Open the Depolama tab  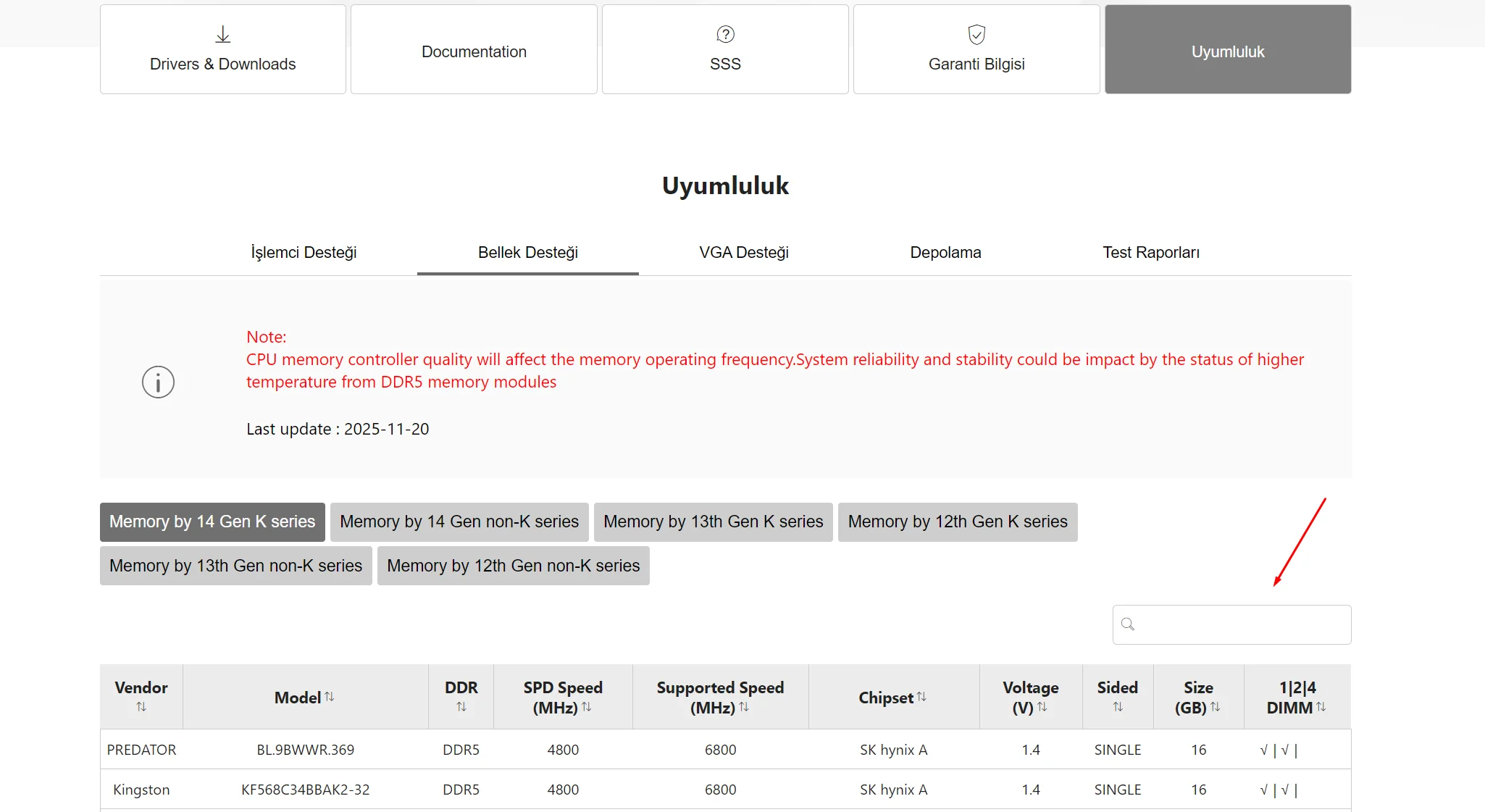coord(945,253)
